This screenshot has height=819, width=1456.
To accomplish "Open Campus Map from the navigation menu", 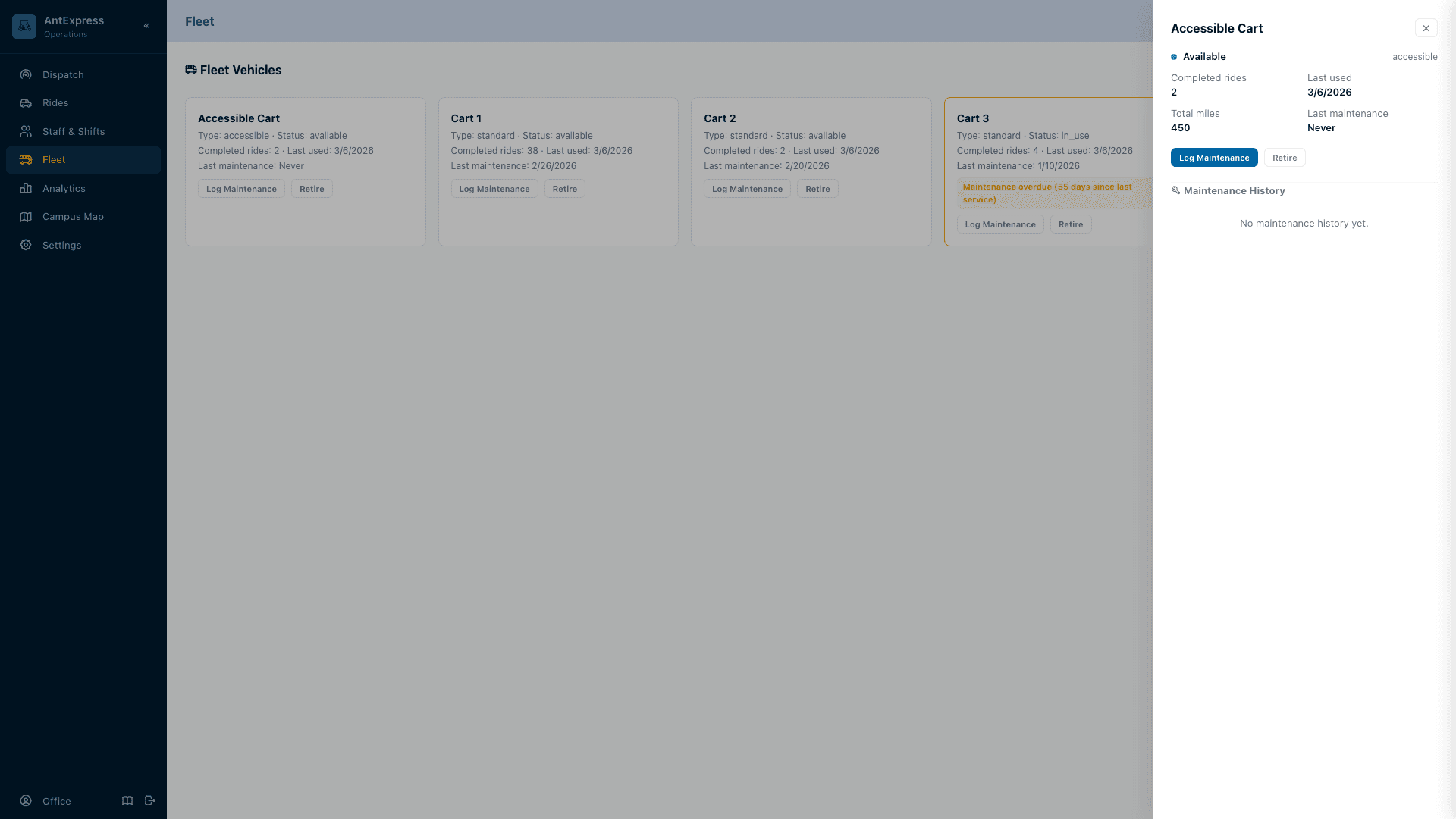I will [x=73, y=216].
